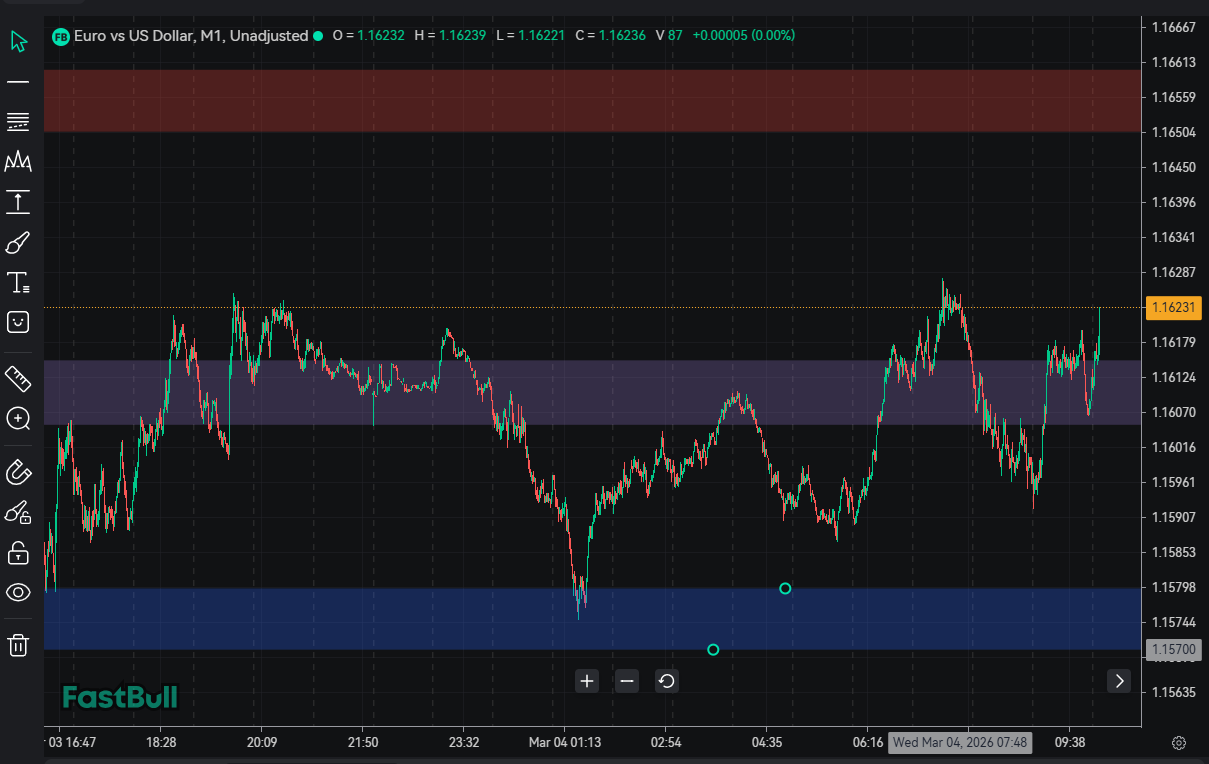Select the cursor arrow tool

pyautogui.click(x=18, y=41)
